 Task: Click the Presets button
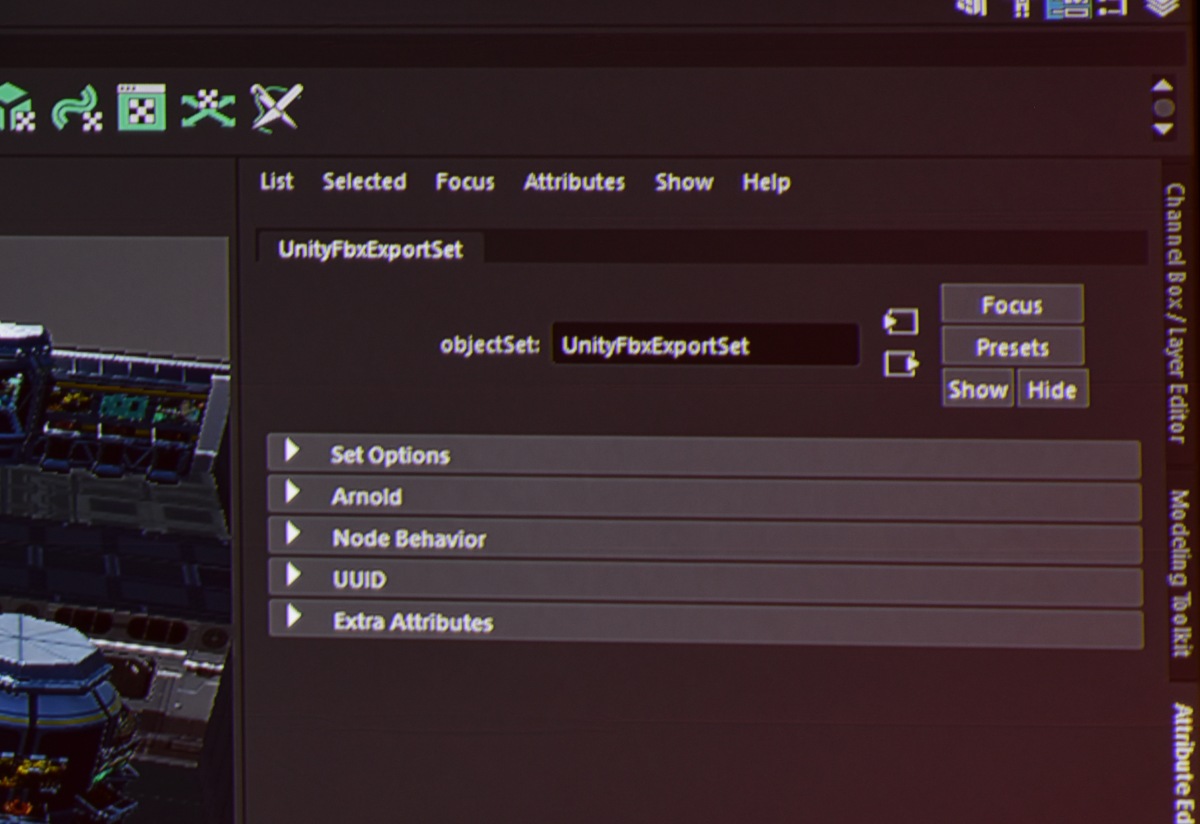(x=1012, y=348)
